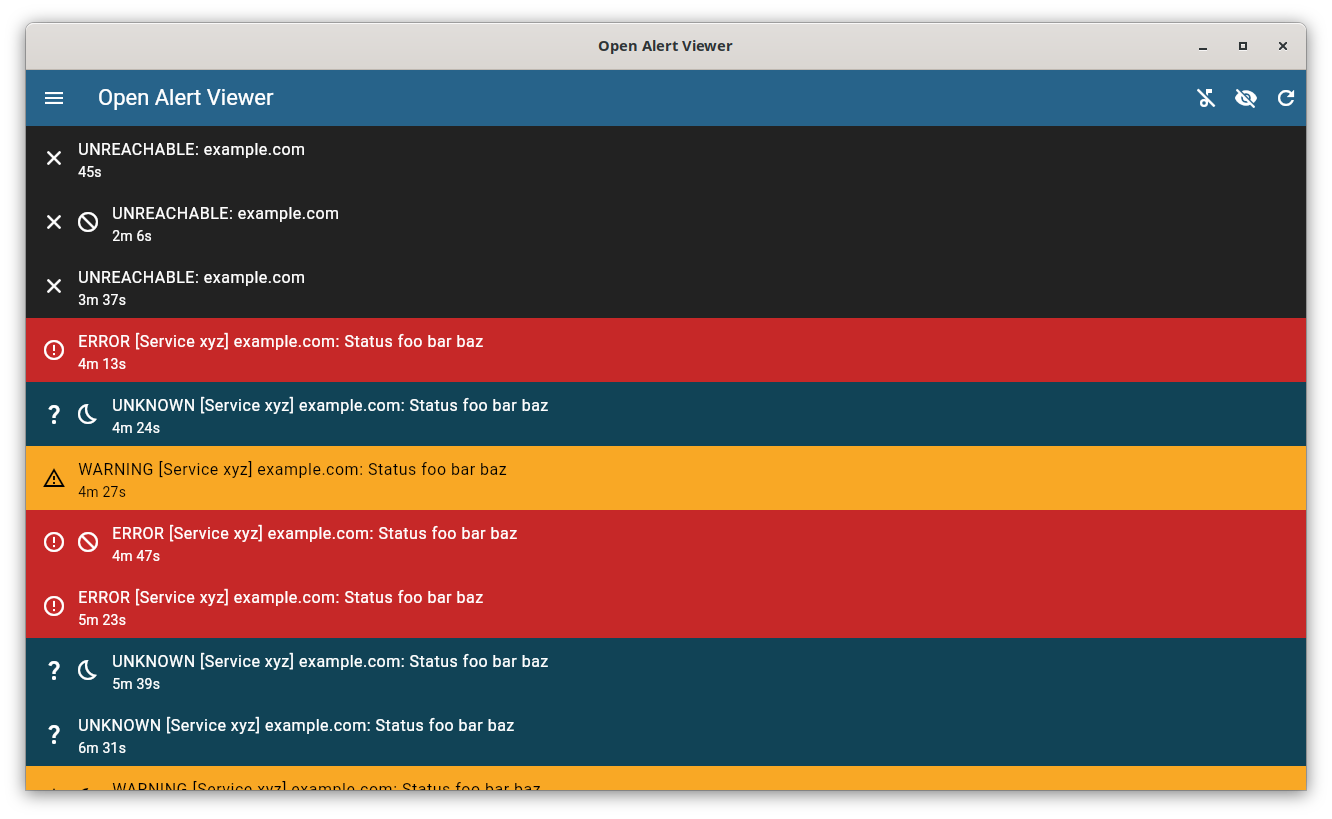Viewport: 1332px width, 819px height.
Task: Toggle the mute sounds icon
Action: point(1206,98)
